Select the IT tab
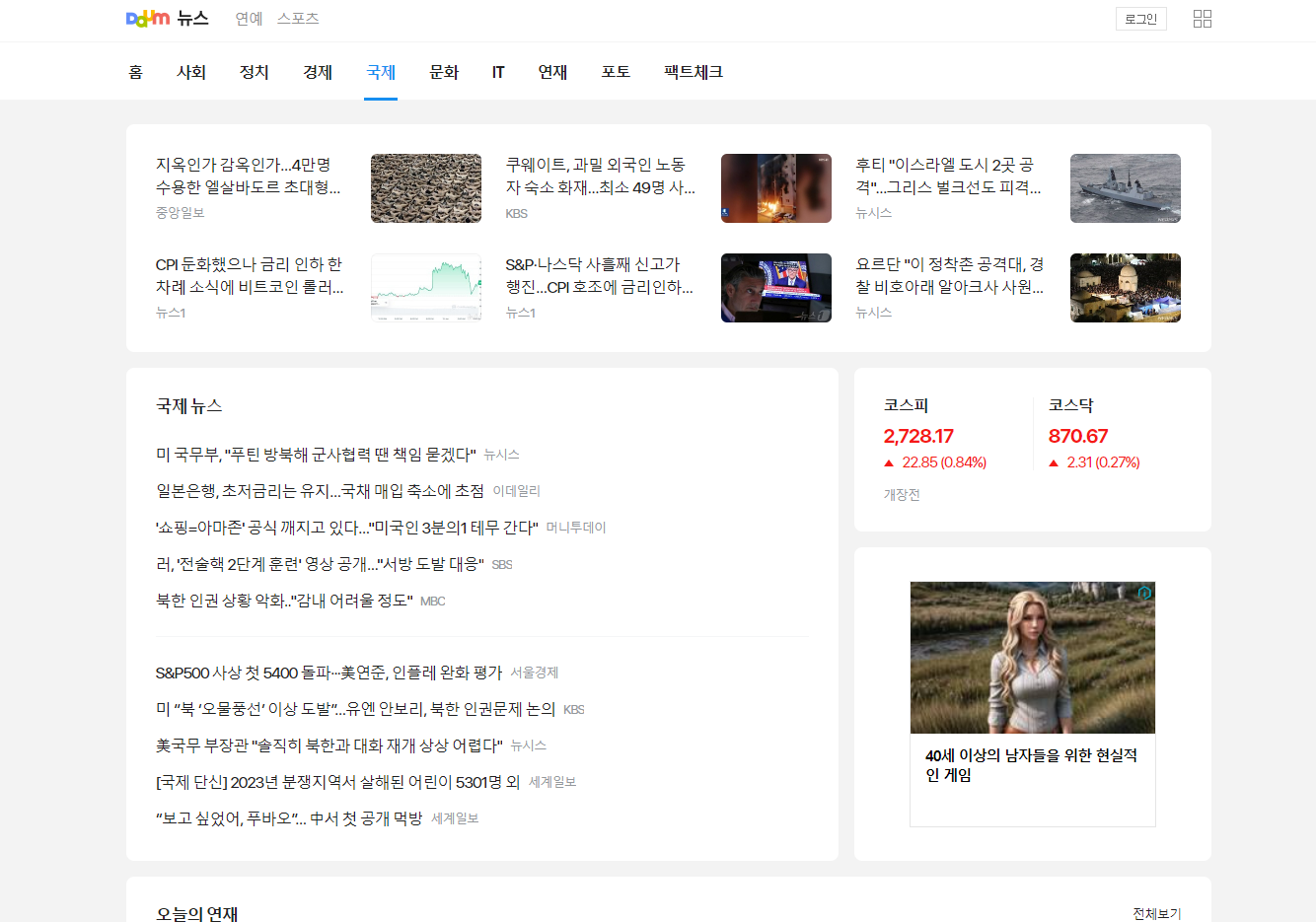Image resolution: width=1316 pixels, height=922 pixels. click(498, 72)
